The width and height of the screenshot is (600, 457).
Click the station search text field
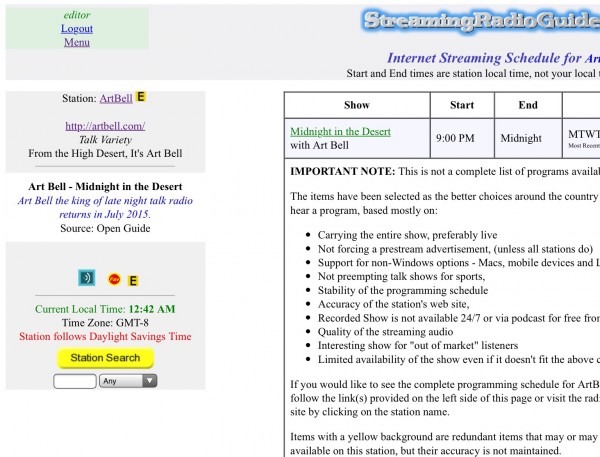click(x=75, y=381)
